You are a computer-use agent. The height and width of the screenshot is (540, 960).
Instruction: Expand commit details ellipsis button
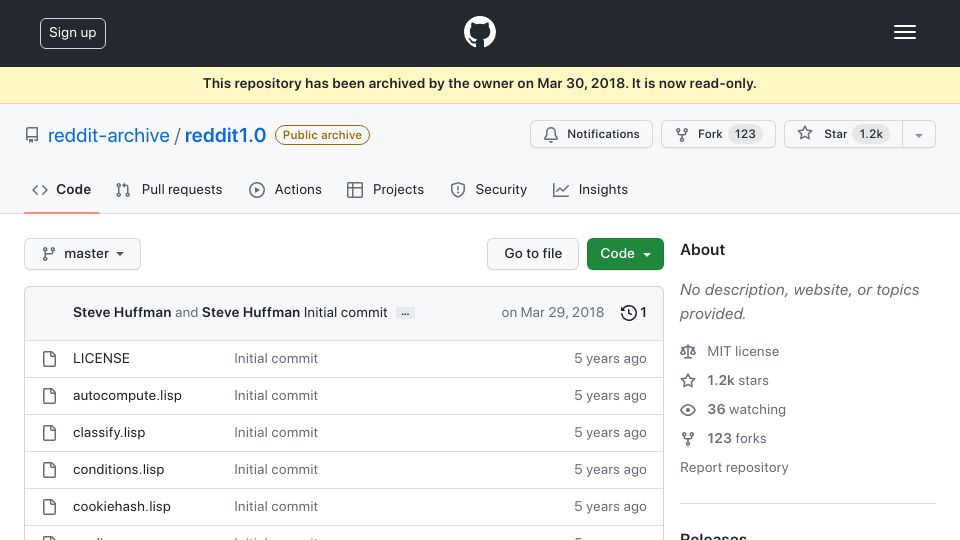(x=405, y=313)
